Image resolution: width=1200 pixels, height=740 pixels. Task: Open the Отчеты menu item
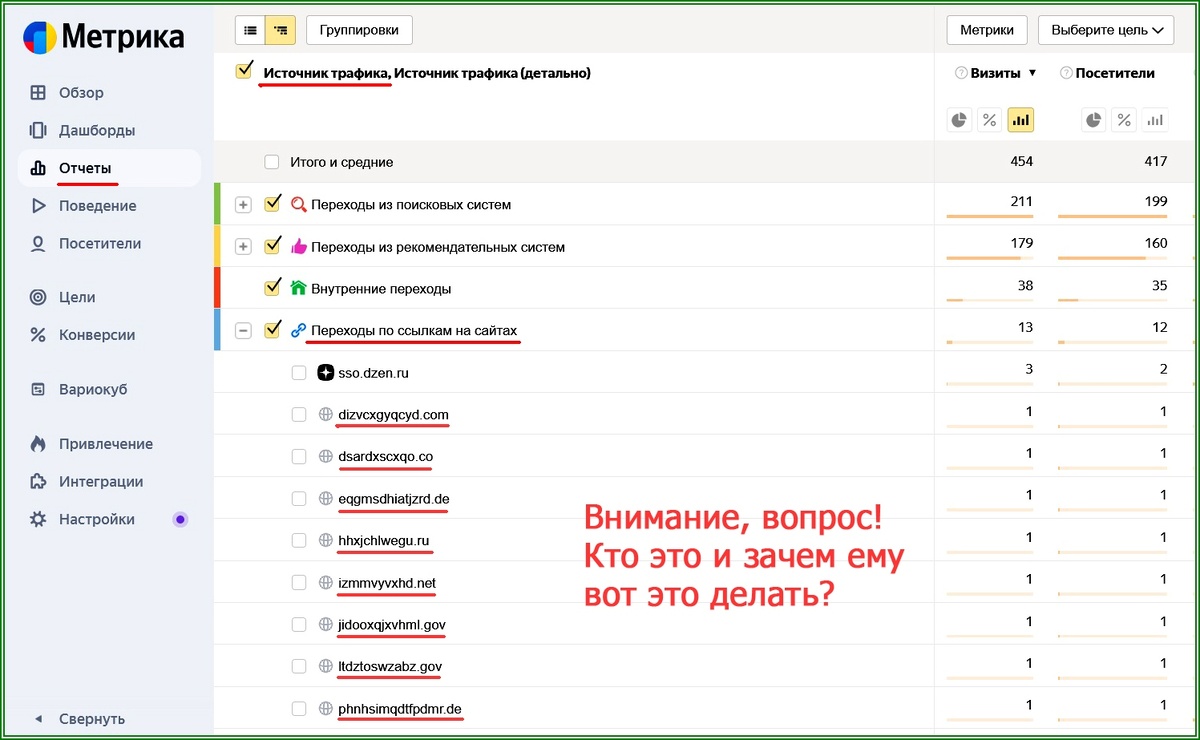tap(88, 168)
